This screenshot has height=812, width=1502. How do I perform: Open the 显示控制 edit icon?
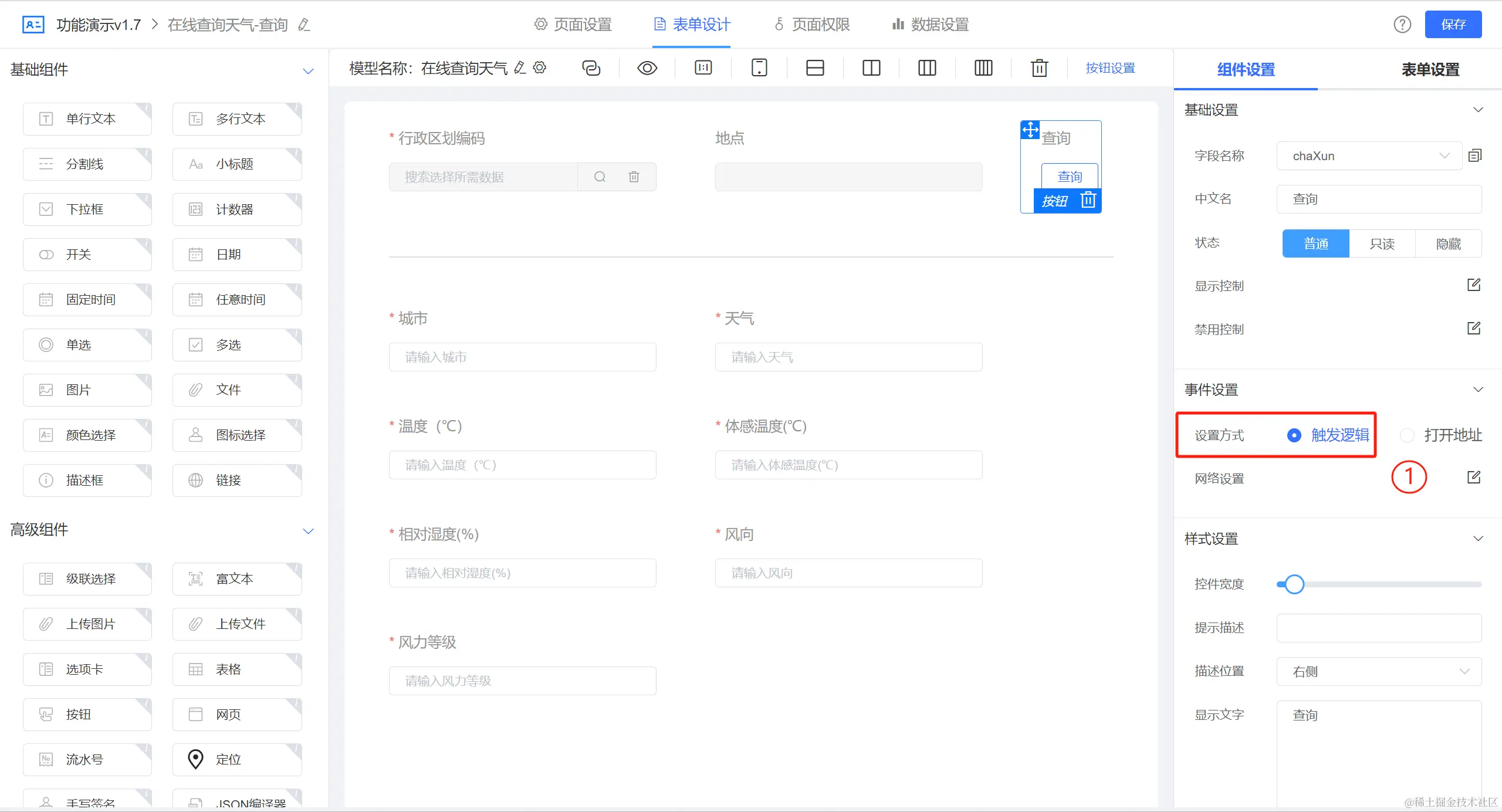pyautogui.click(x=1474, y=285)
